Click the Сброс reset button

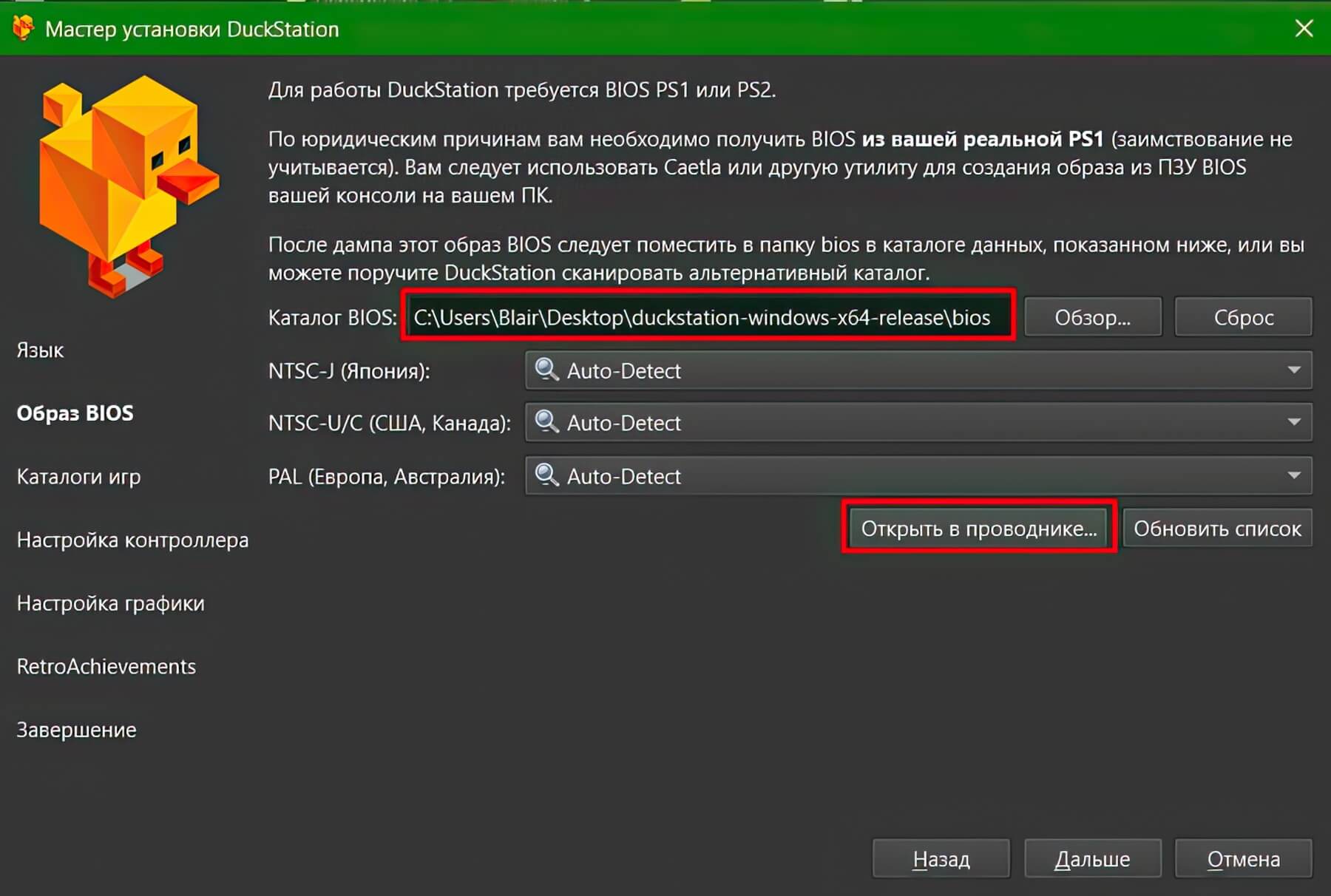pyautogui.click(x=1244, y=317)
